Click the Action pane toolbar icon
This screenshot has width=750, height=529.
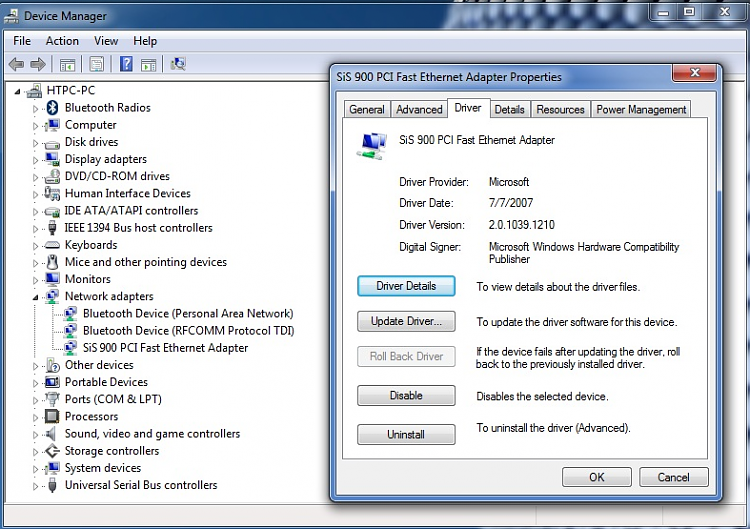[149, 65]
